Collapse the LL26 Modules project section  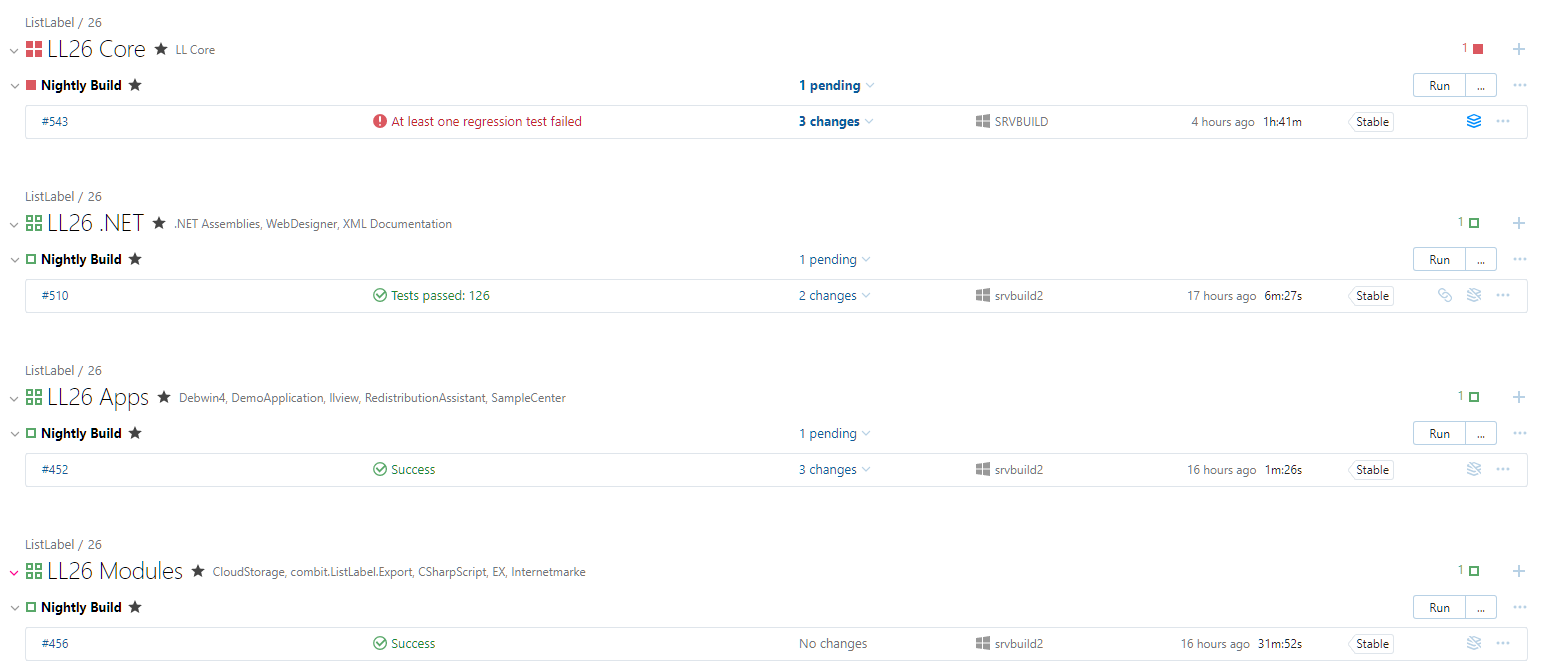14,572
